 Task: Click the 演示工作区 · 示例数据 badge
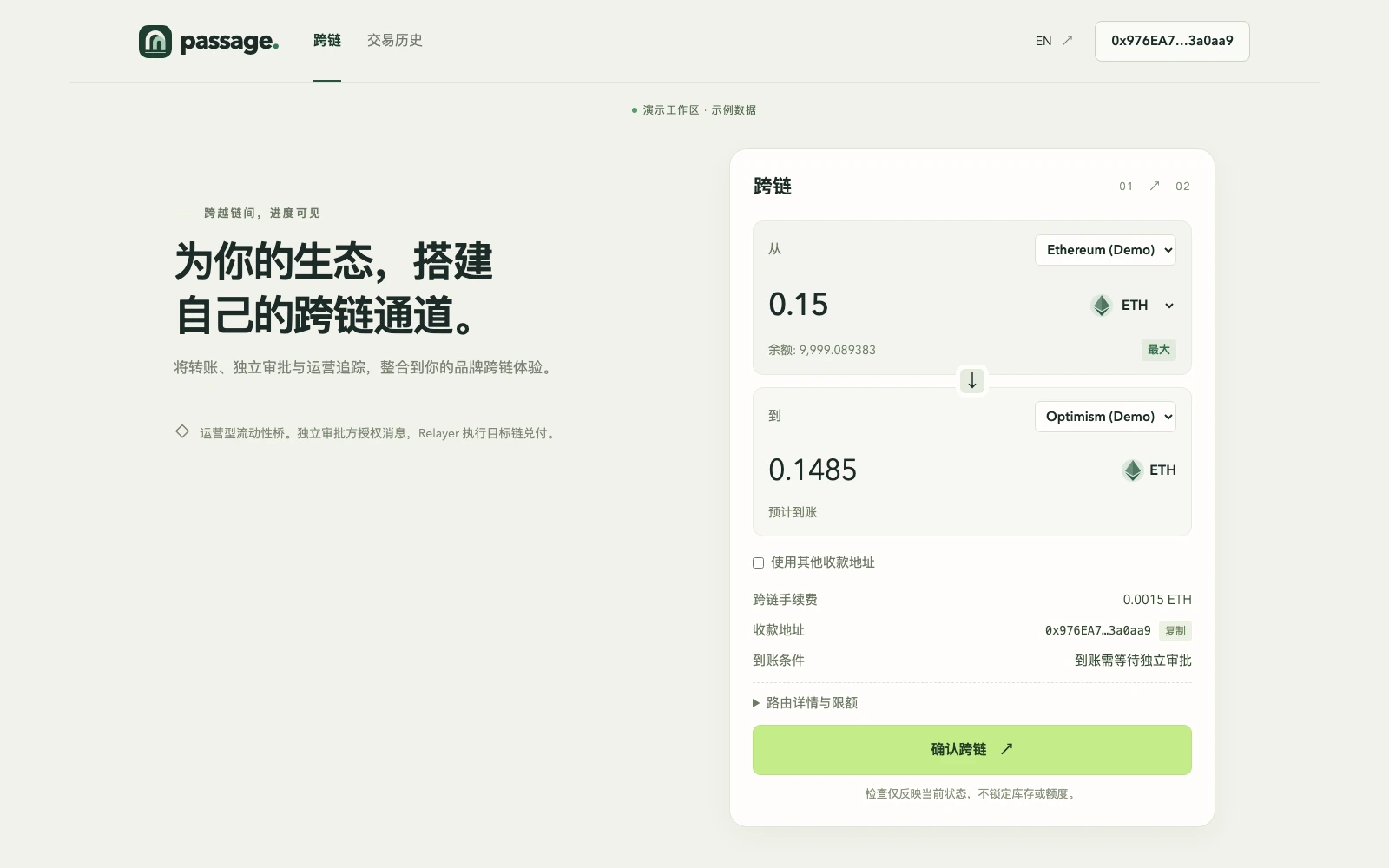[x=694, y=110]
